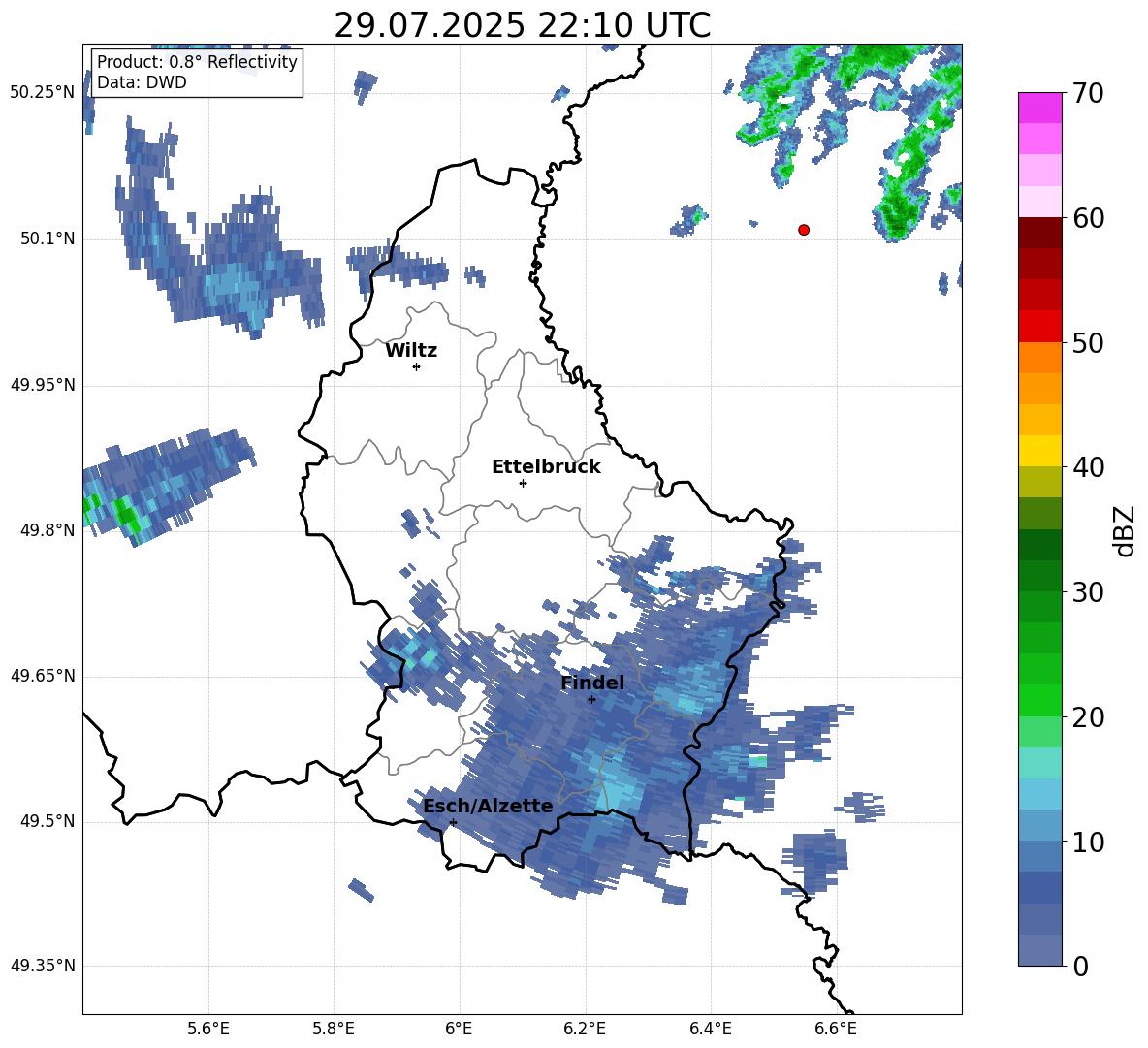Screen dimensions: 1148x1048
Task: Click the 5.8°E longitude label
Action: [334, 1029]
